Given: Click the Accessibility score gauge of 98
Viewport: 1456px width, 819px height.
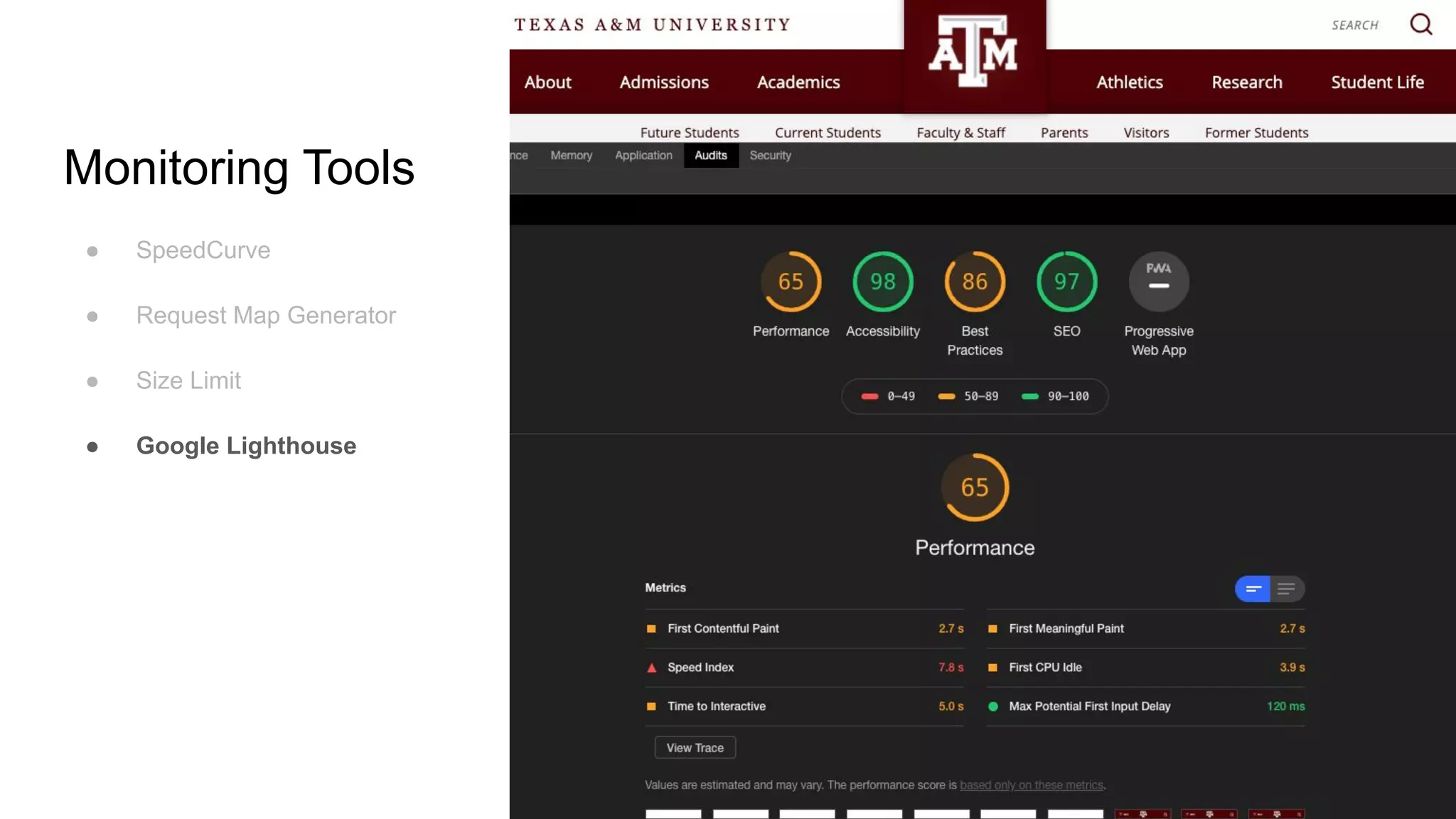Looking at the screenshot, I should [882, 282].
